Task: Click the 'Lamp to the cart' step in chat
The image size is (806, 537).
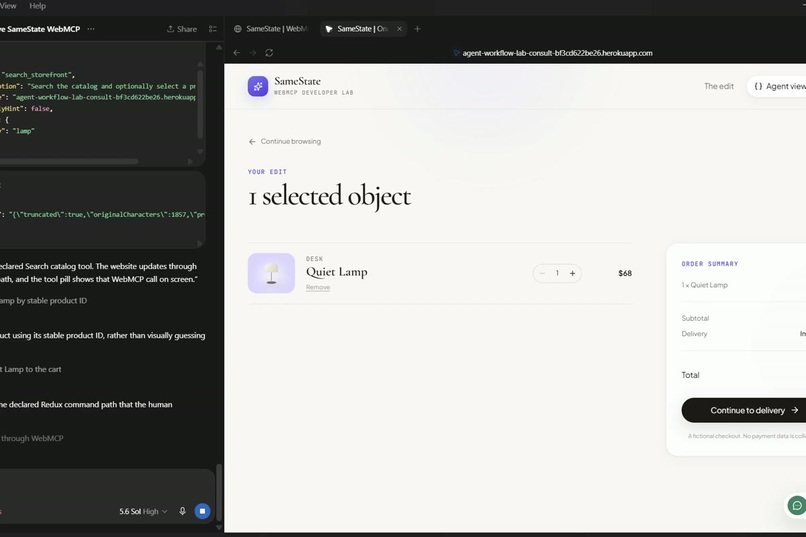Action: [x=31, y=369]
